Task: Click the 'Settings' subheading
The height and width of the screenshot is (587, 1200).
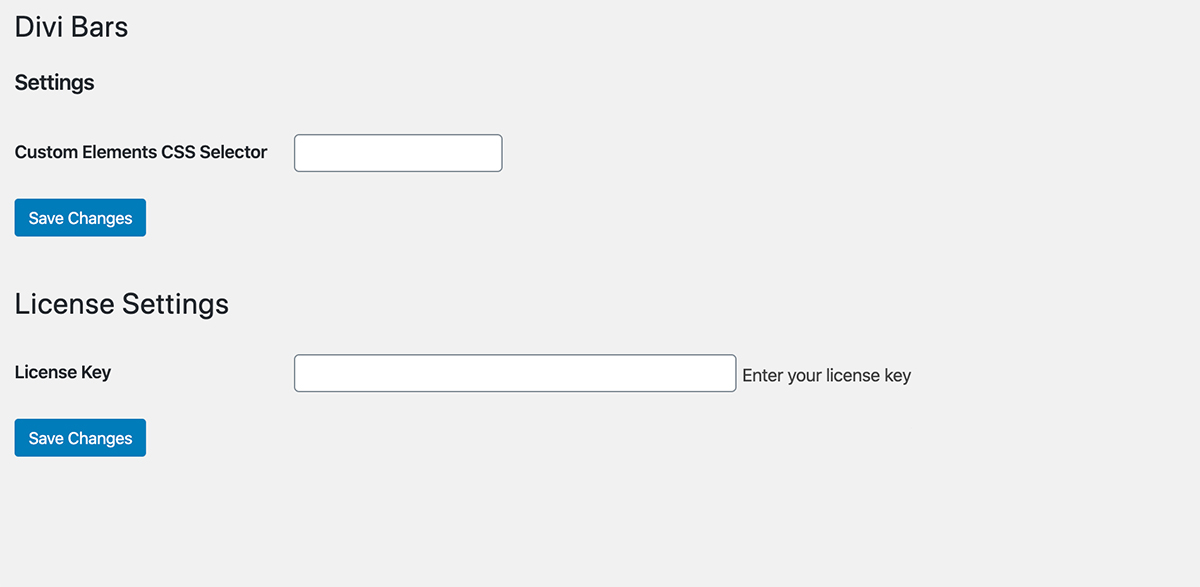Action: (55, 83)
